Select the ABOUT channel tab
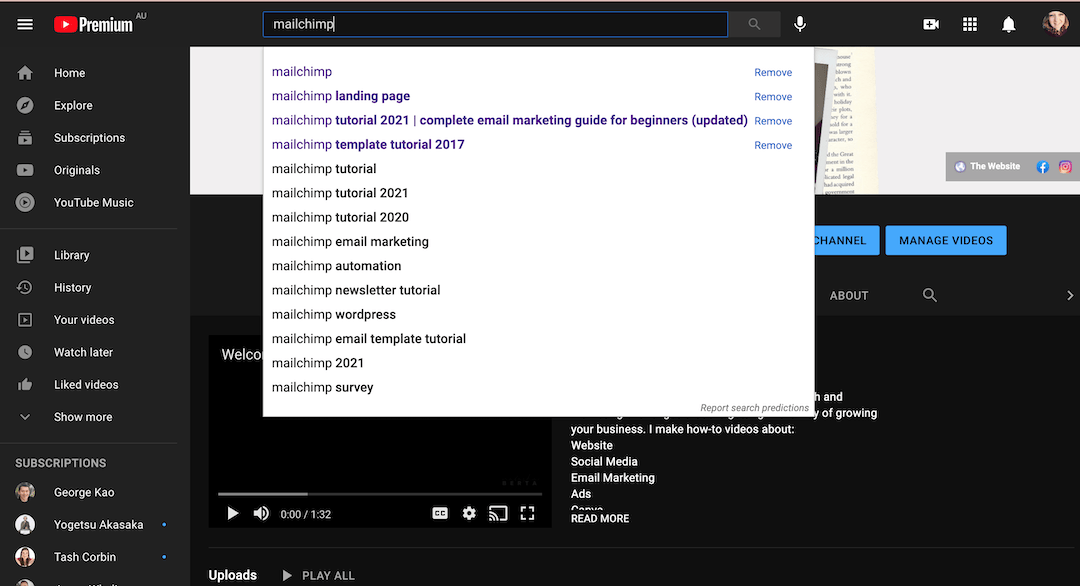This screenshot has height=586, width=1080. (849, 295)
